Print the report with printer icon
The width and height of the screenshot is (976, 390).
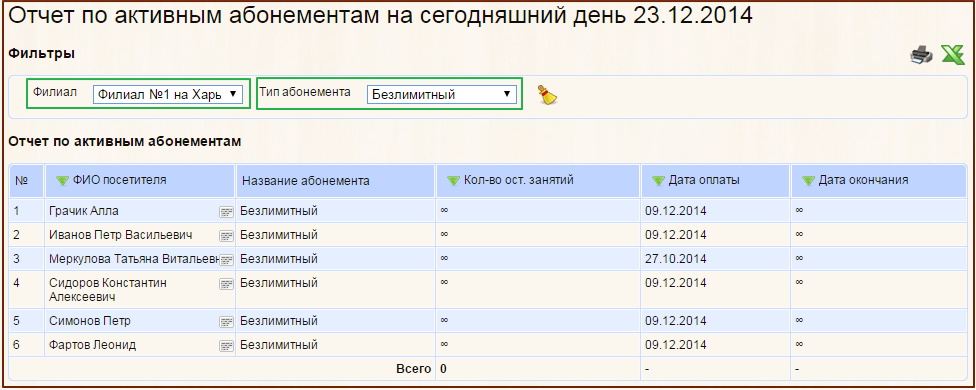tap(921, 55)
